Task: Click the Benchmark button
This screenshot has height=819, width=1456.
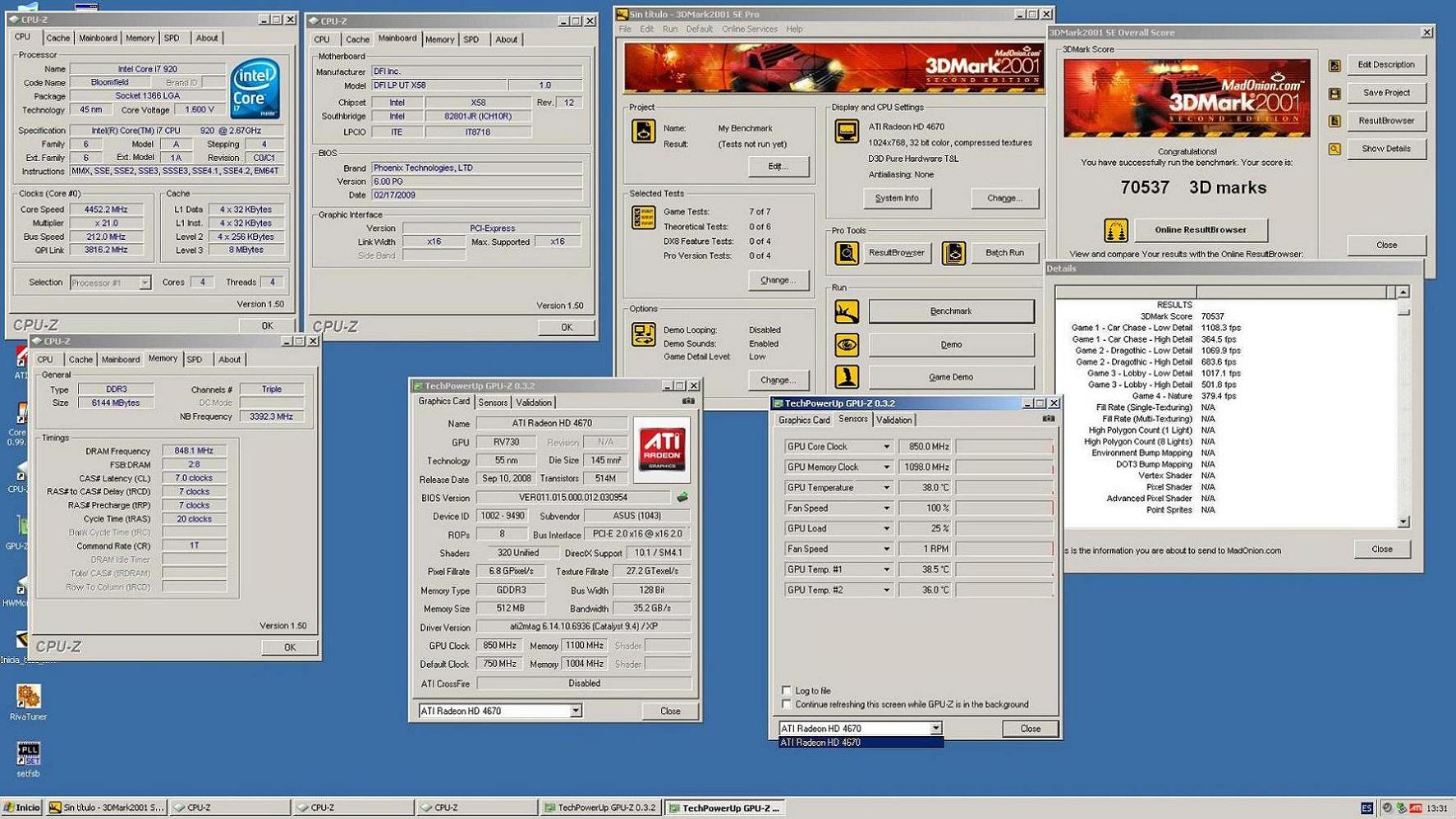Action: coord(951,311)
